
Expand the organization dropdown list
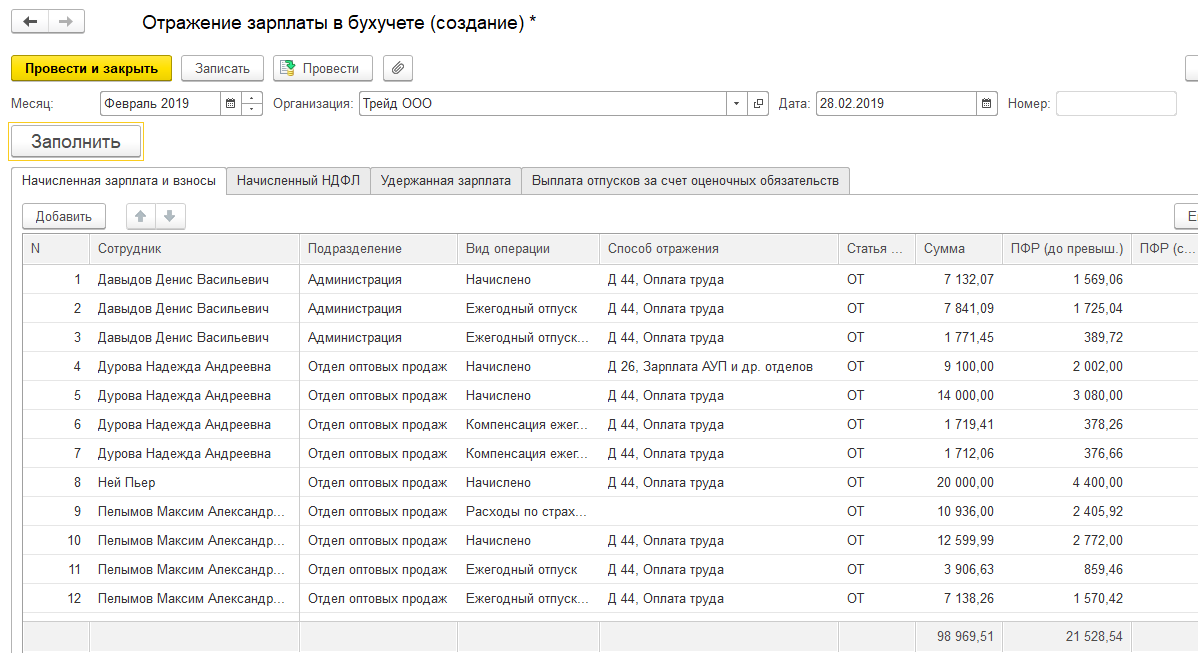(x=736, y=103)
